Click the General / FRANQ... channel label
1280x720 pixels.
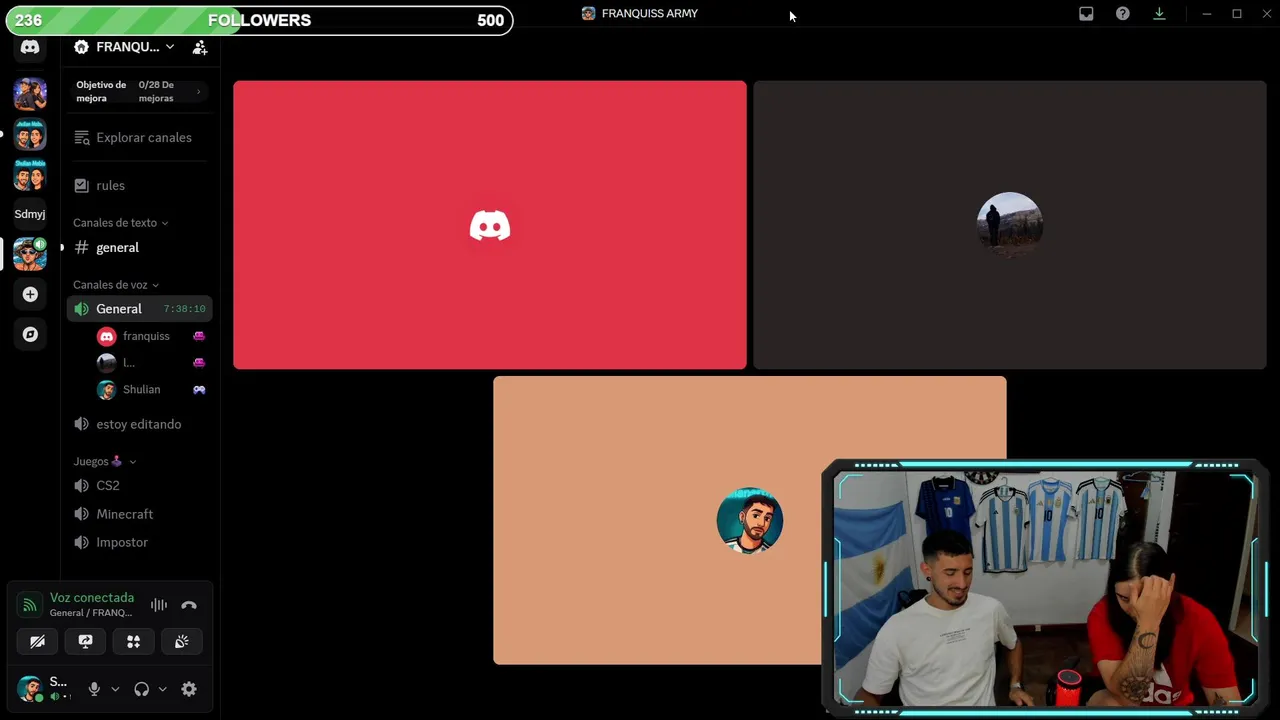pyautogui.click(x=91, y=613)
